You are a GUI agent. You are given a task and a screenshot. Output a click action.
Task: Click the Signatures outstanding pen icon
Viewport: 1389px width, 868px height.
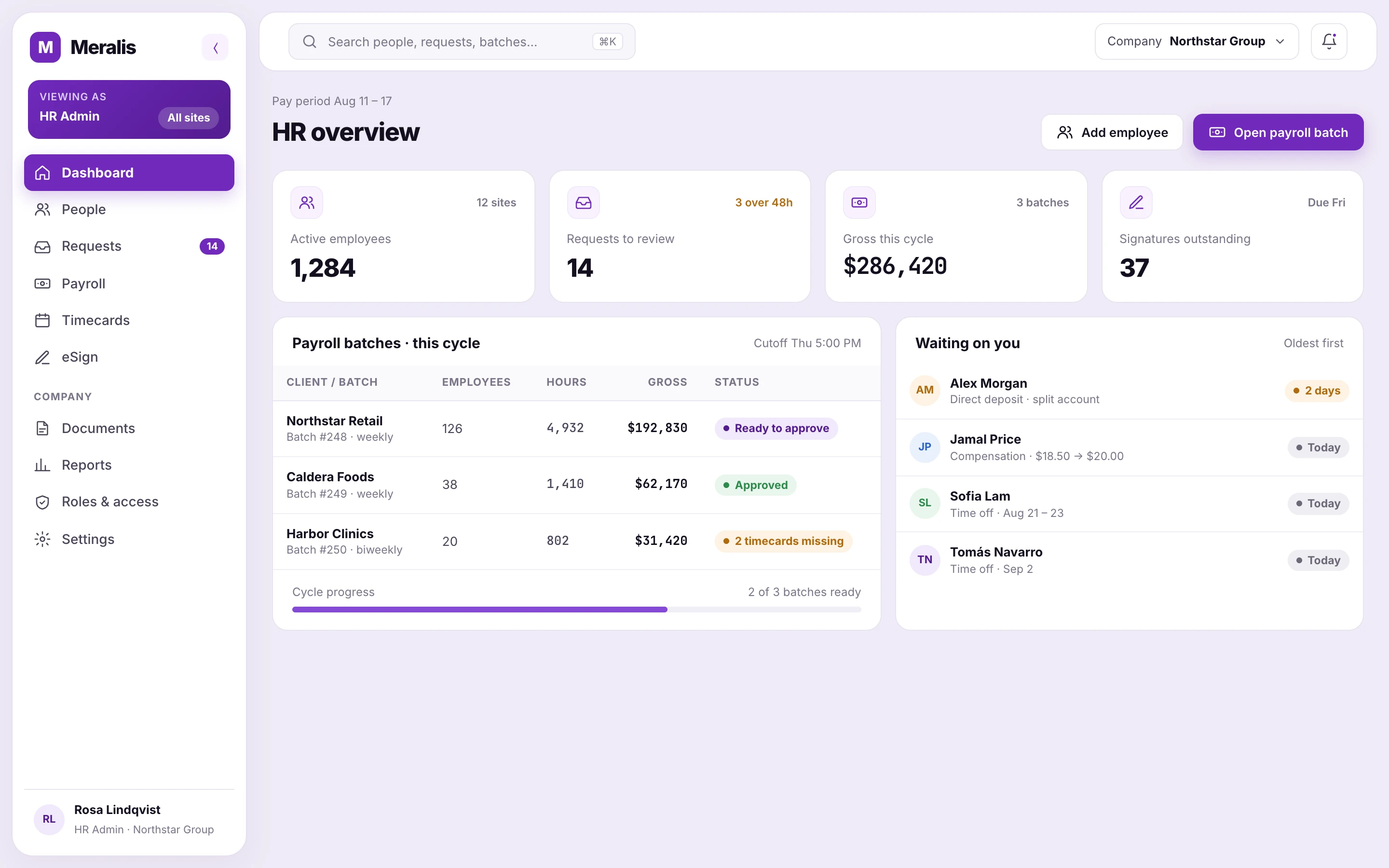(x=1136, y=203)
